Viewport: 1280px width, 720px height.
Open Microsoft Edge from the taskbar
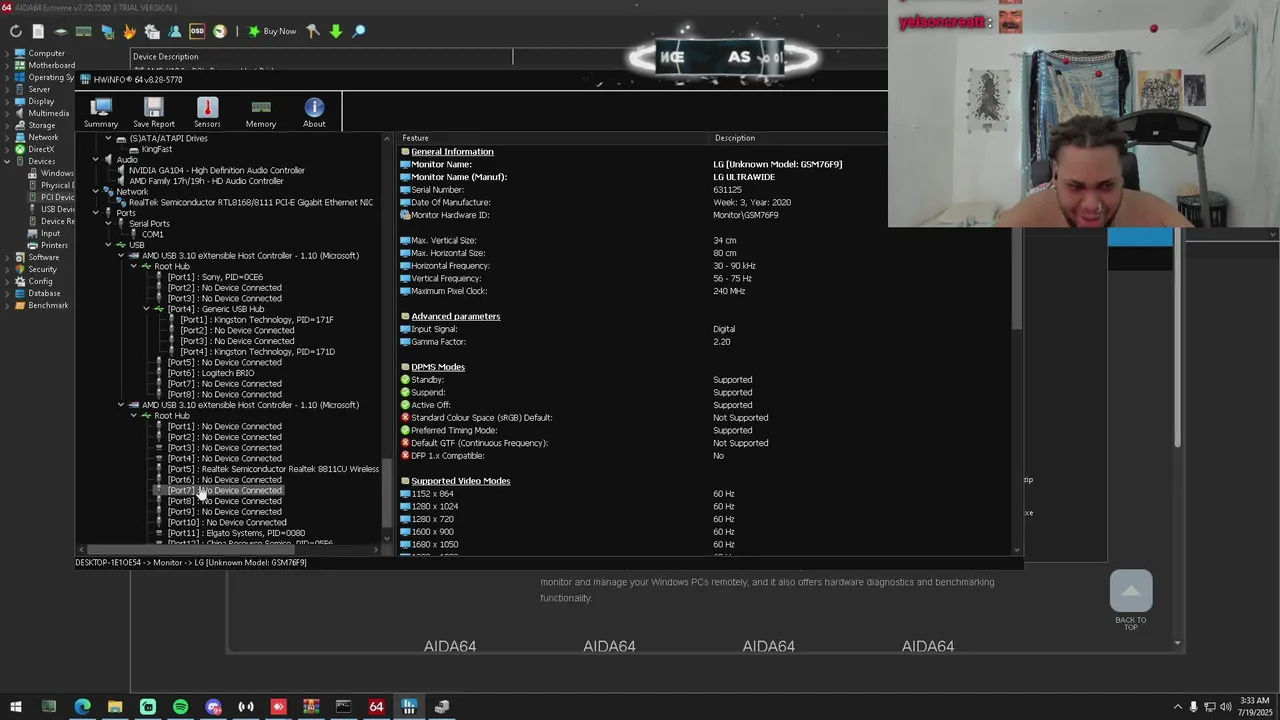tap(82, 707)
